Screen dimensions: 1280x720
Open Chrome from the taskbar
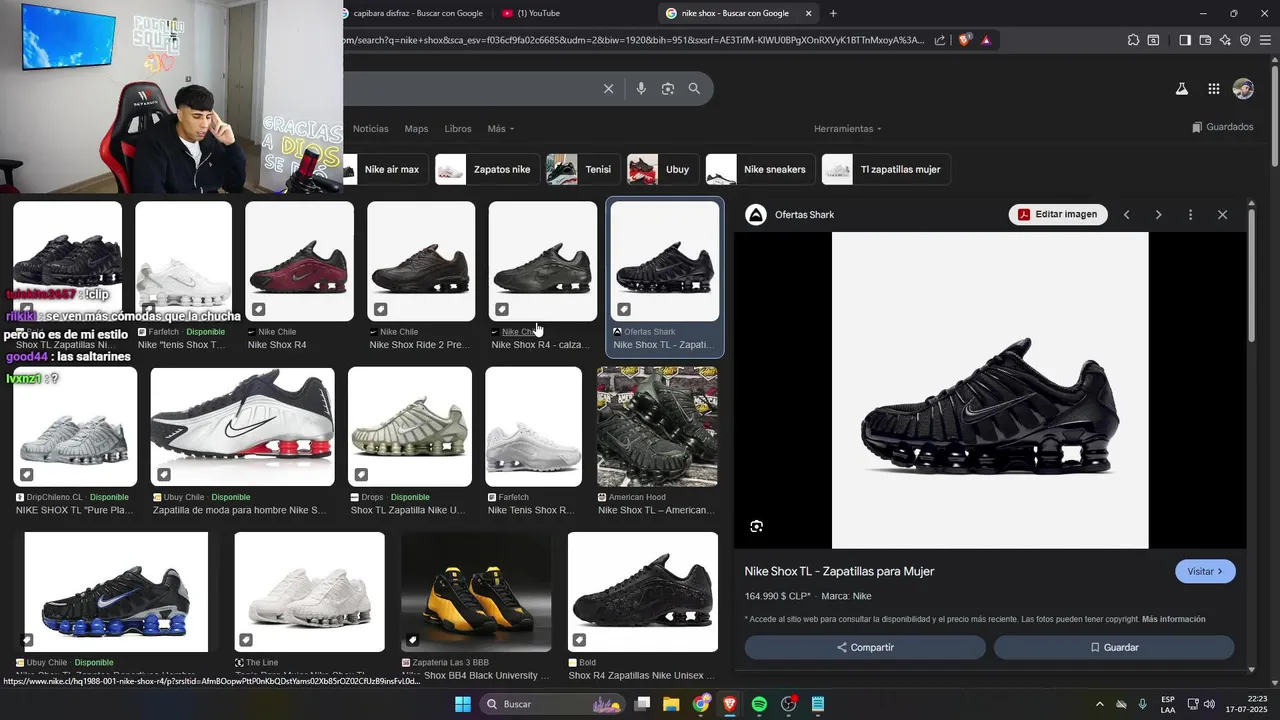701,704
